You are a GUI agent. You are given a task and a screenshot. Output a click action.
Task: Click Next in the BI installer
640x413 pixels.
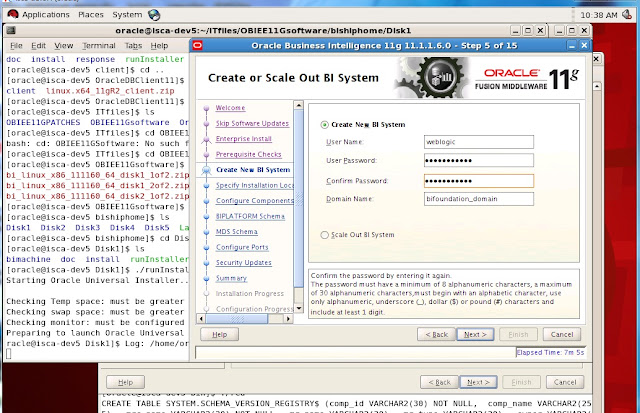475,334
